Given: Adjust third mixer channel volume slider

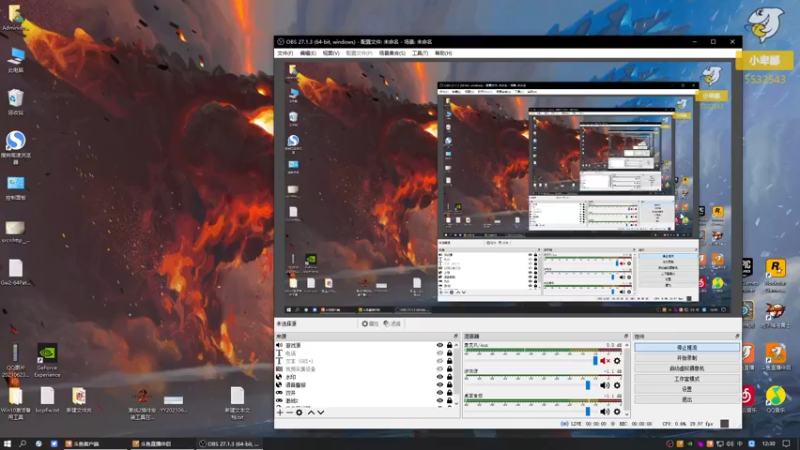Looking at the screenshot, I should click(x=588, y=411).
